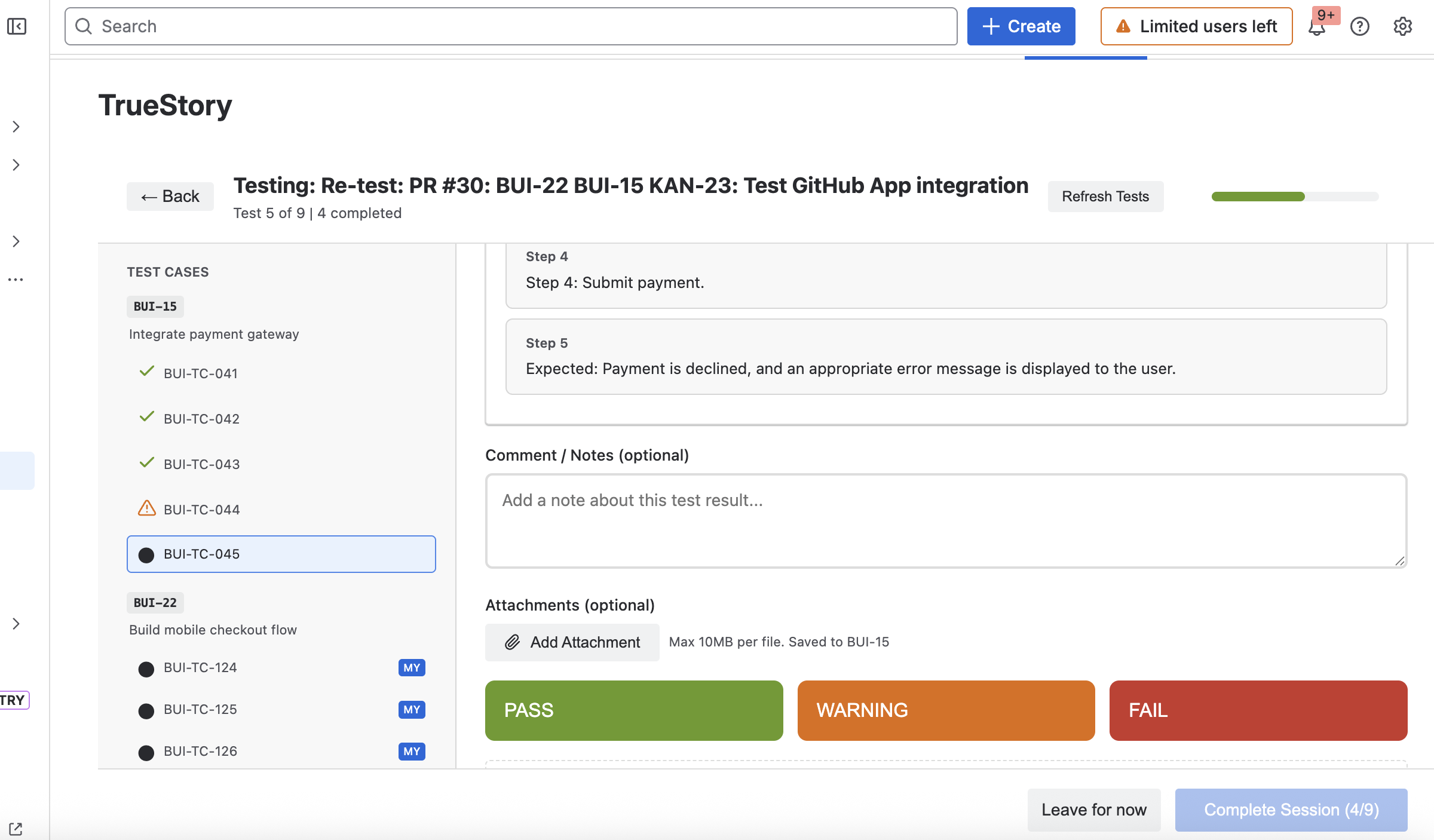Expand the lowest sidebar chevron
Viewport: 1434px width, 840px height.
click(16, 624)
